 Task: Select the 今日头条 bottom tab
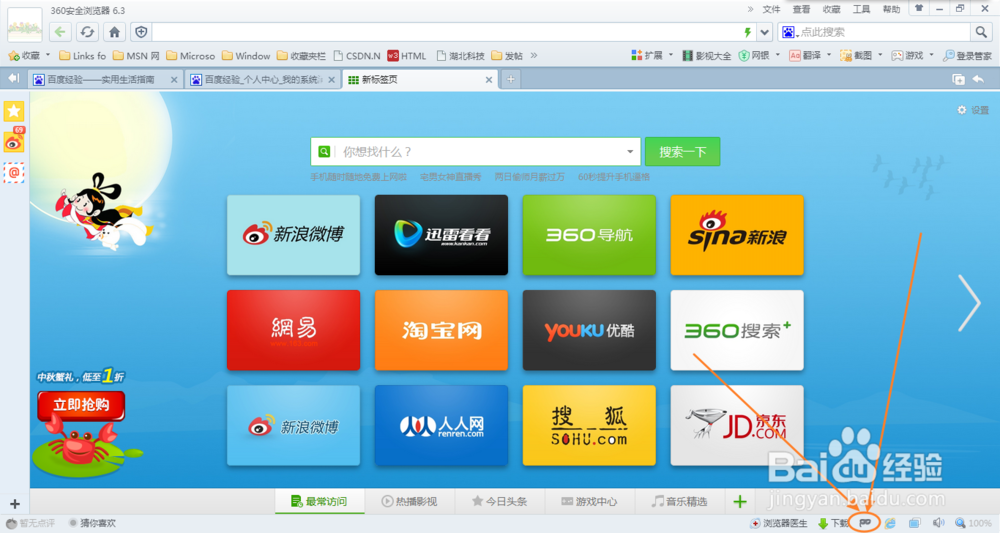499,501
